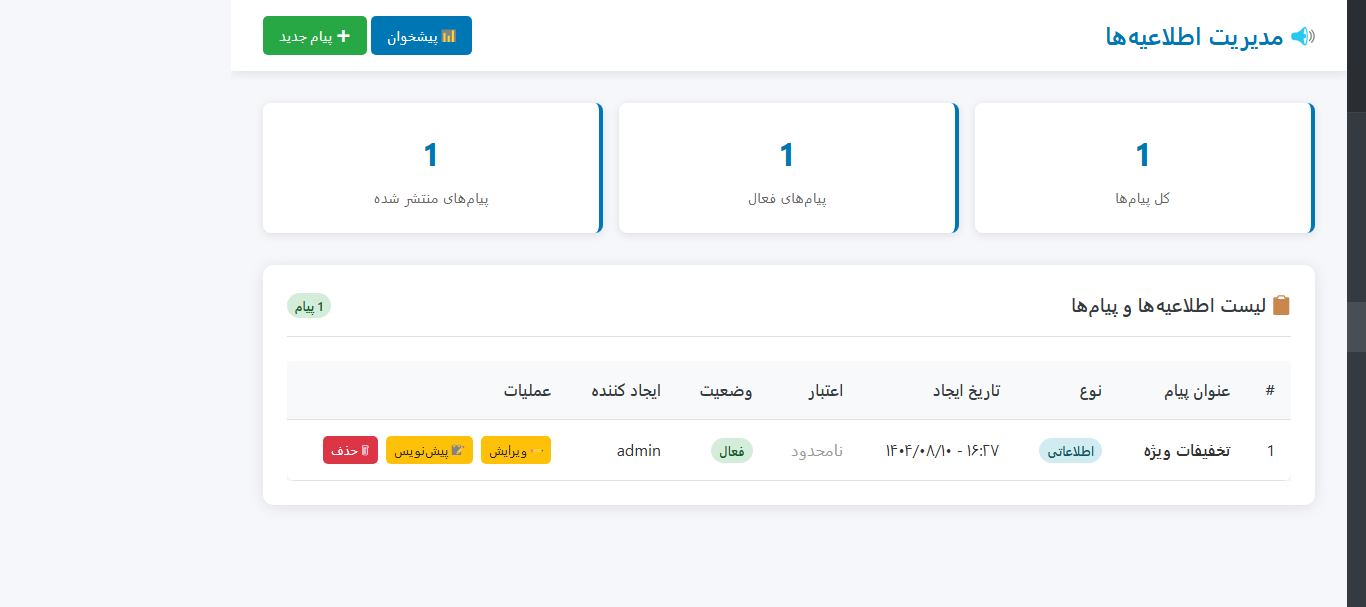Click the پیام‌های منتشر شده card

coord(431,168)
